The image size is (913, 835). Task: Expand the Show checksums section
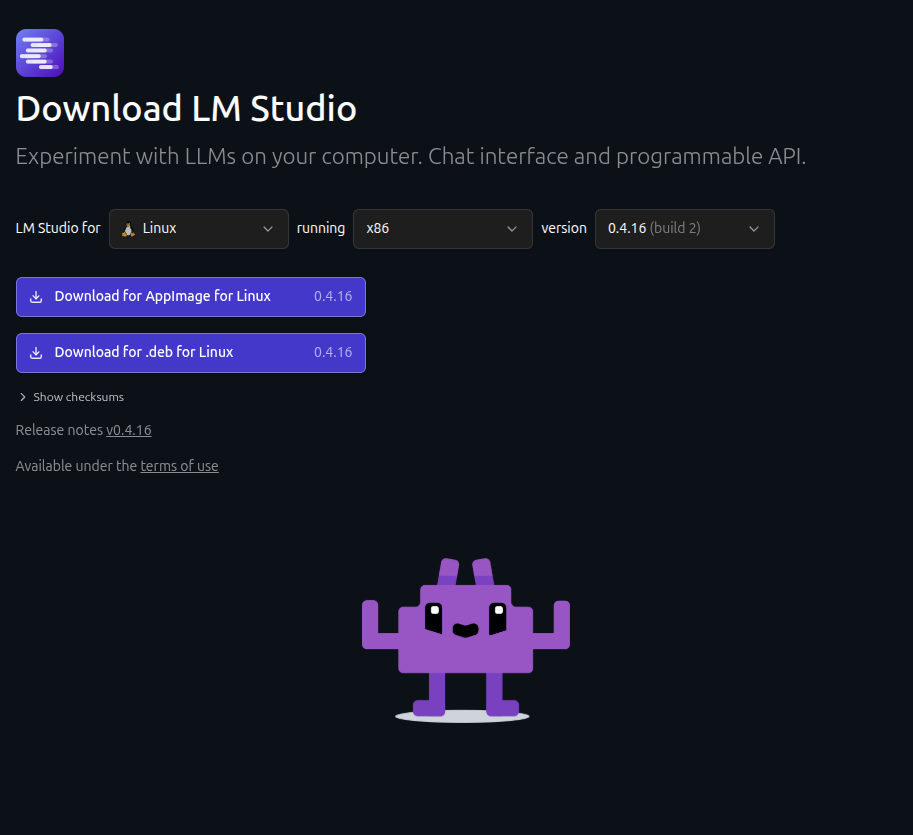(71, 397)
